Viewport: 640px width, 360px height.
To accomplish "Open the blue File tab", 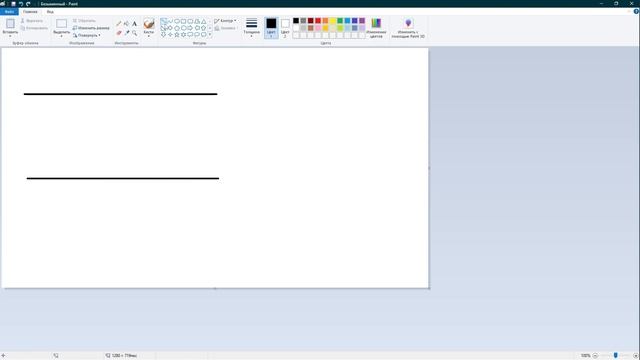I will tap(9, 11).
